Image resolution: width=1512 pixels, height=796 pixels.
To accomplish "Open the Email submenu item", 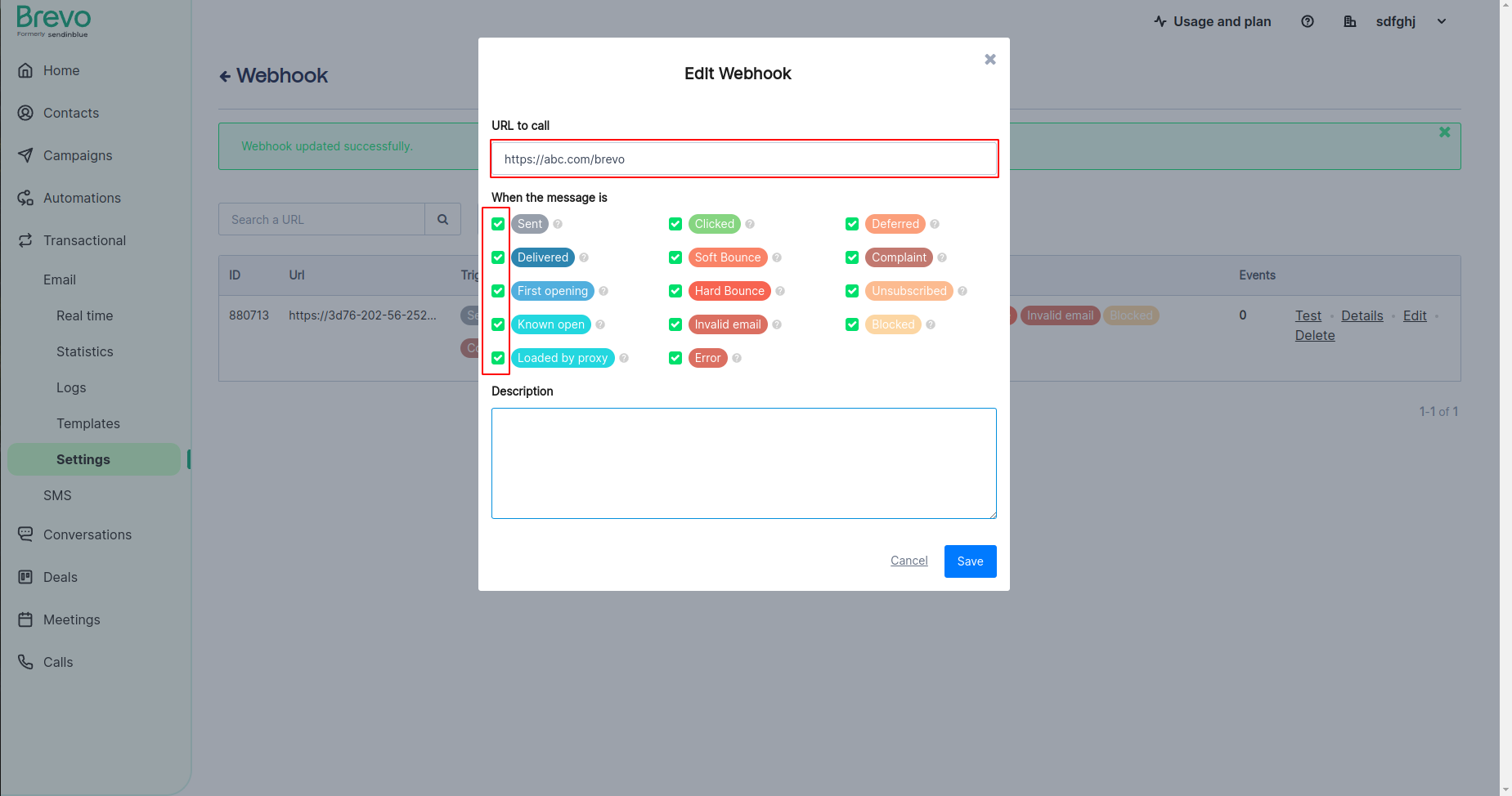I will click(x=60, y=279).
